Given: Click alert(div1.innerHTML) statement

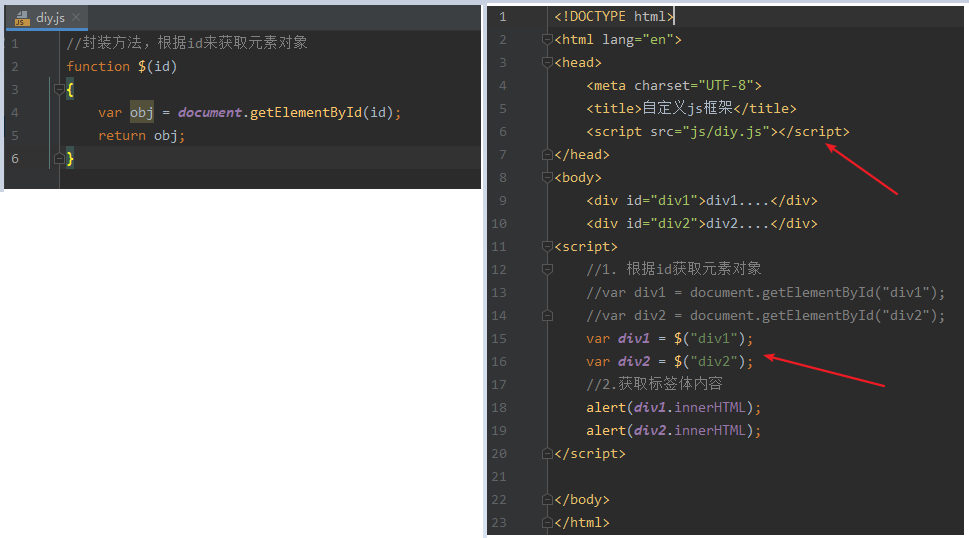Looking at the screenshot, I should click(x=674, y=408).
